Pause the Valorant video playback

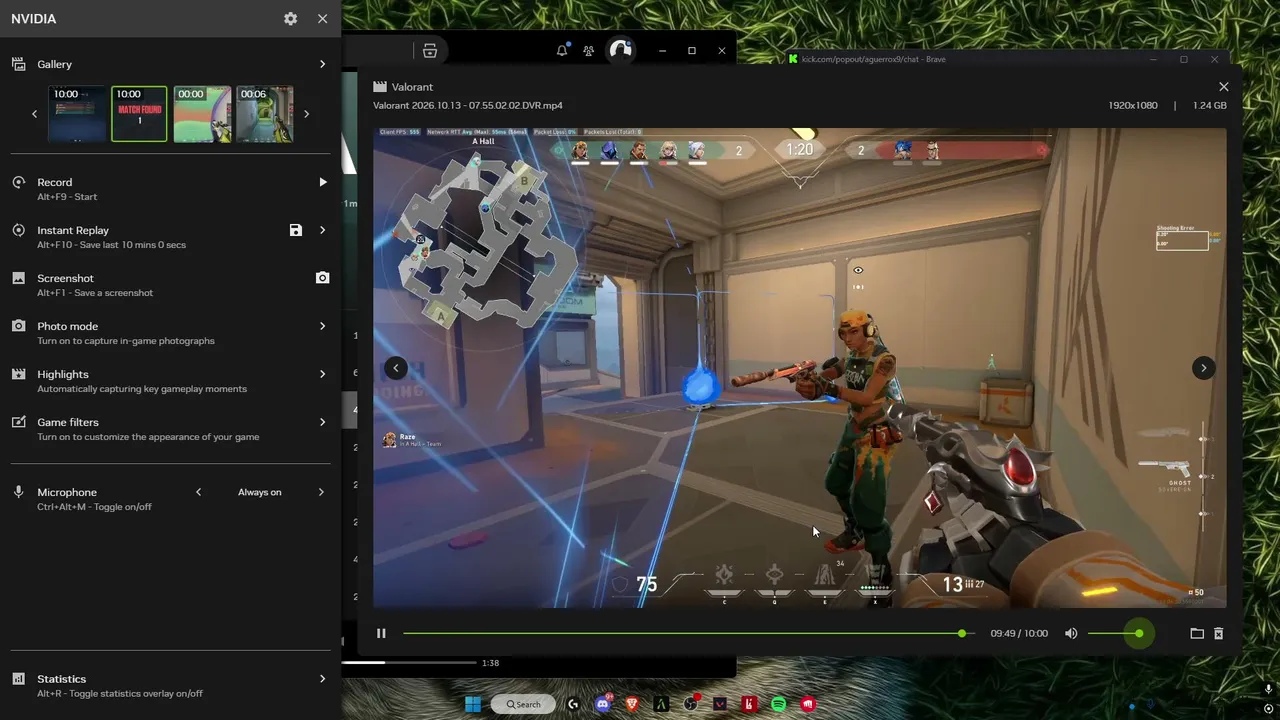(381, 633)
